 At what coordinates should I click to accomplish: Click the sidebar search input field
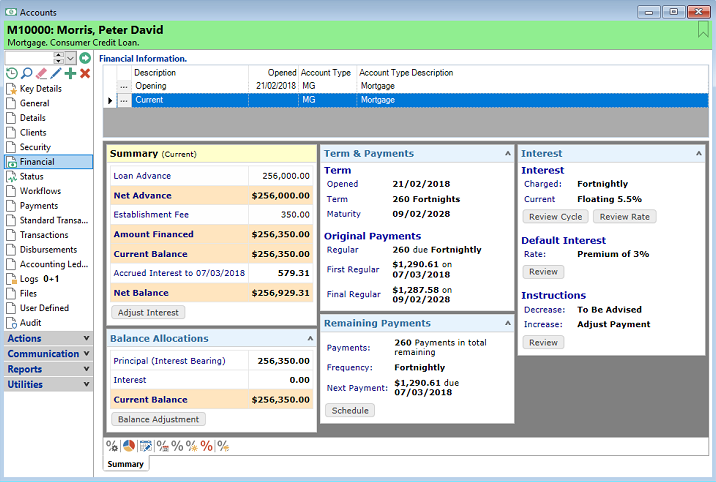(29, 58)
